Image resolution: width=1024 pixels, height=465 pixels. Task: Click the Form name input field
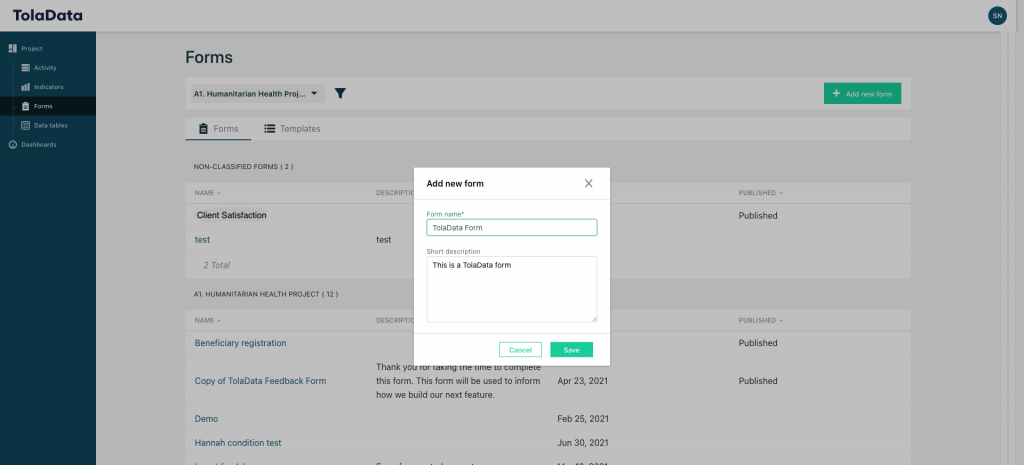511,227
